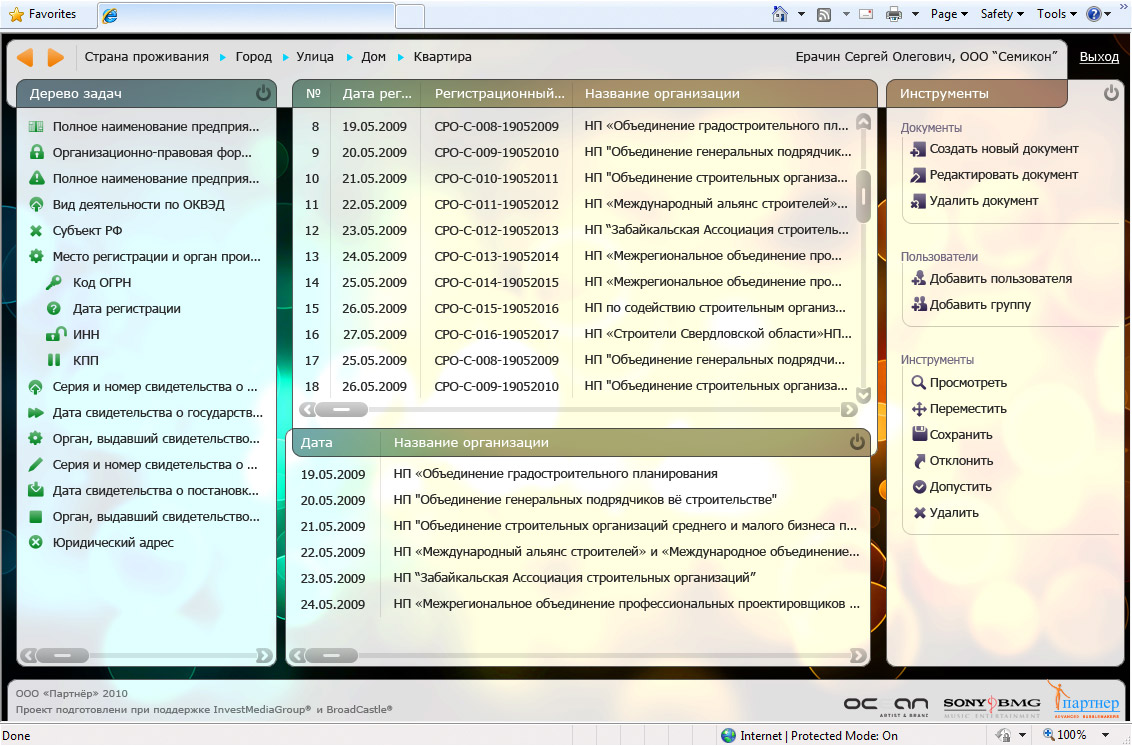This screenshot has width=1132, height=746.
Task: Click the Выход logout link
Action: coord(1099,57)
